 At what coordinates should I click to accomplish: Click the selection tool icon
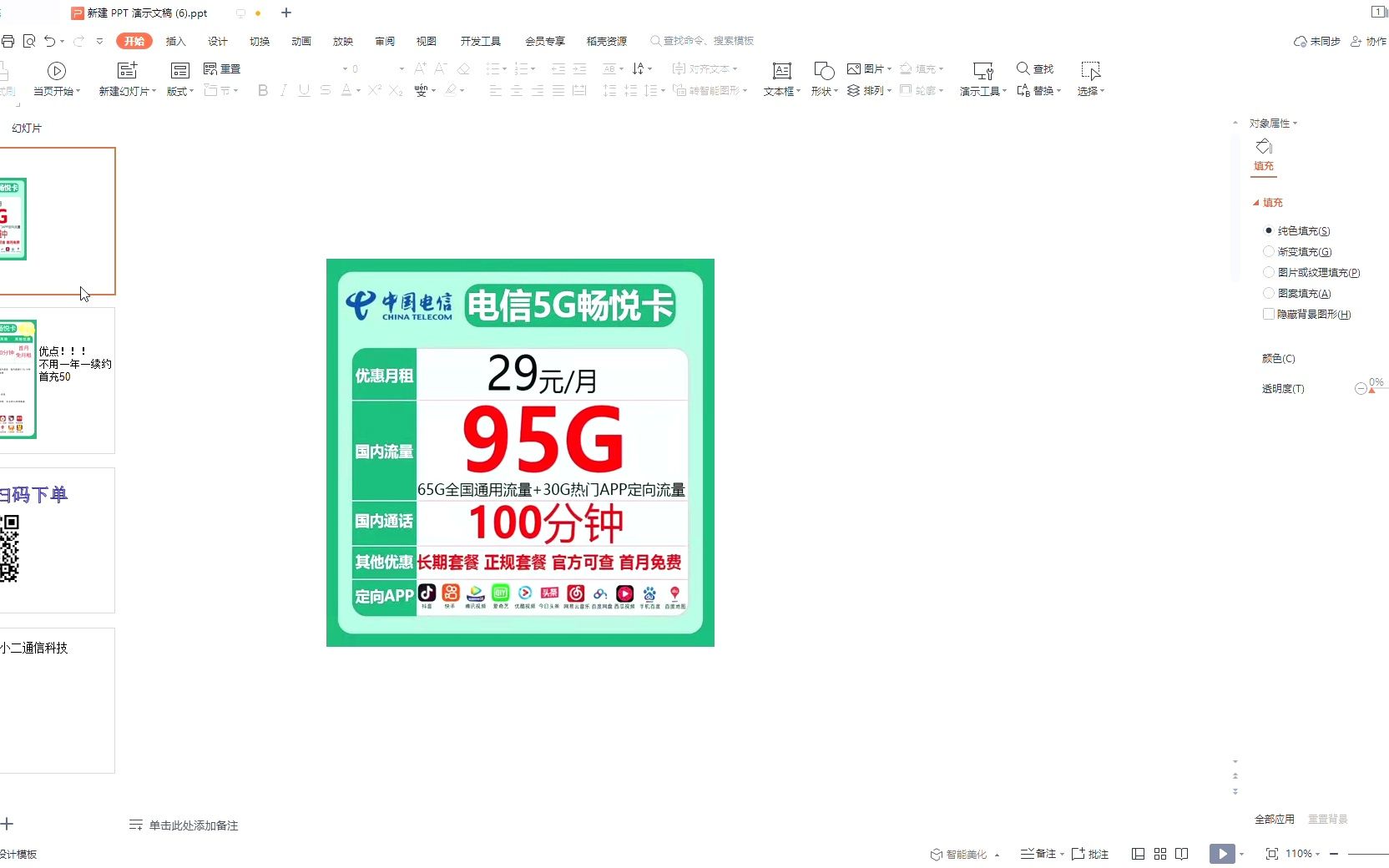tap(1090, 71)
